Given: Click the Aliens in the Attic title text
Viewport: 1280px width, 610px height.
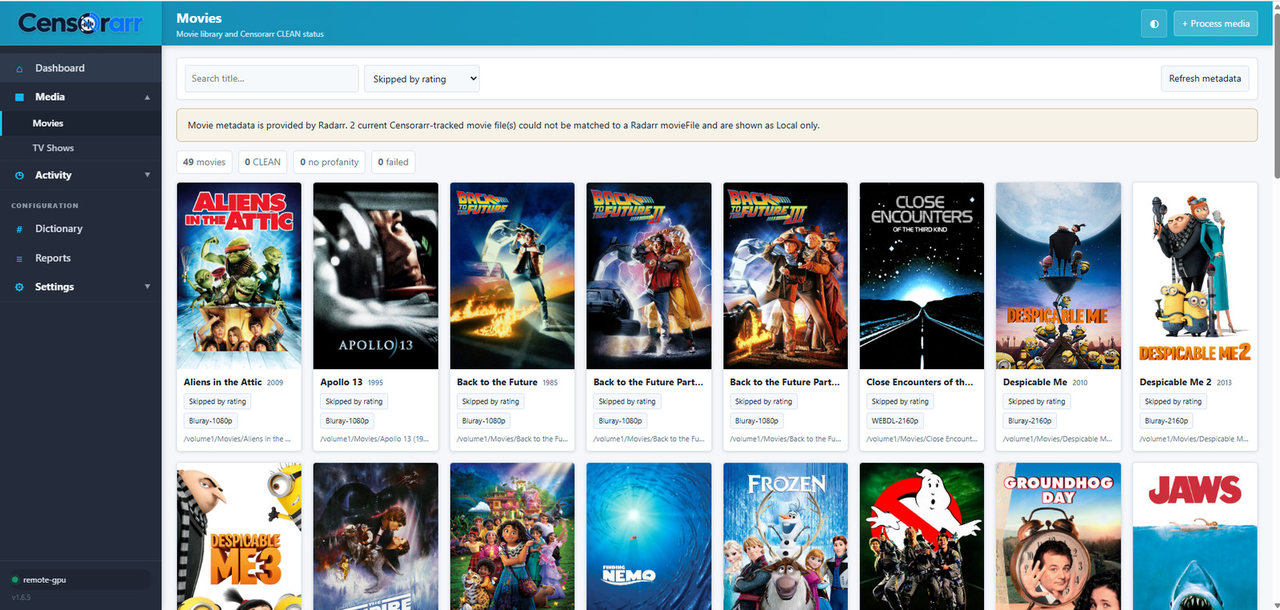Looking at the screenshot, I should (x=223, y=382).
